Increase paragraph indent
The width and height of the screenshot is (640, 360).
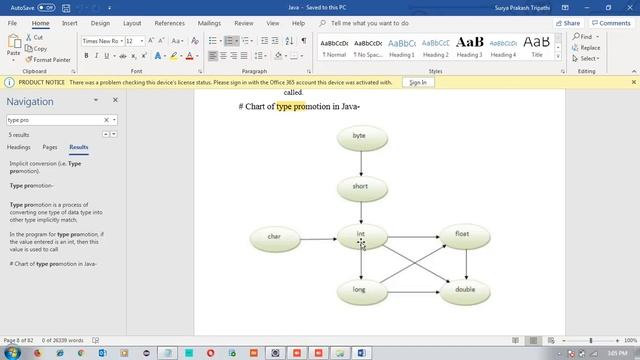(275, 40)
